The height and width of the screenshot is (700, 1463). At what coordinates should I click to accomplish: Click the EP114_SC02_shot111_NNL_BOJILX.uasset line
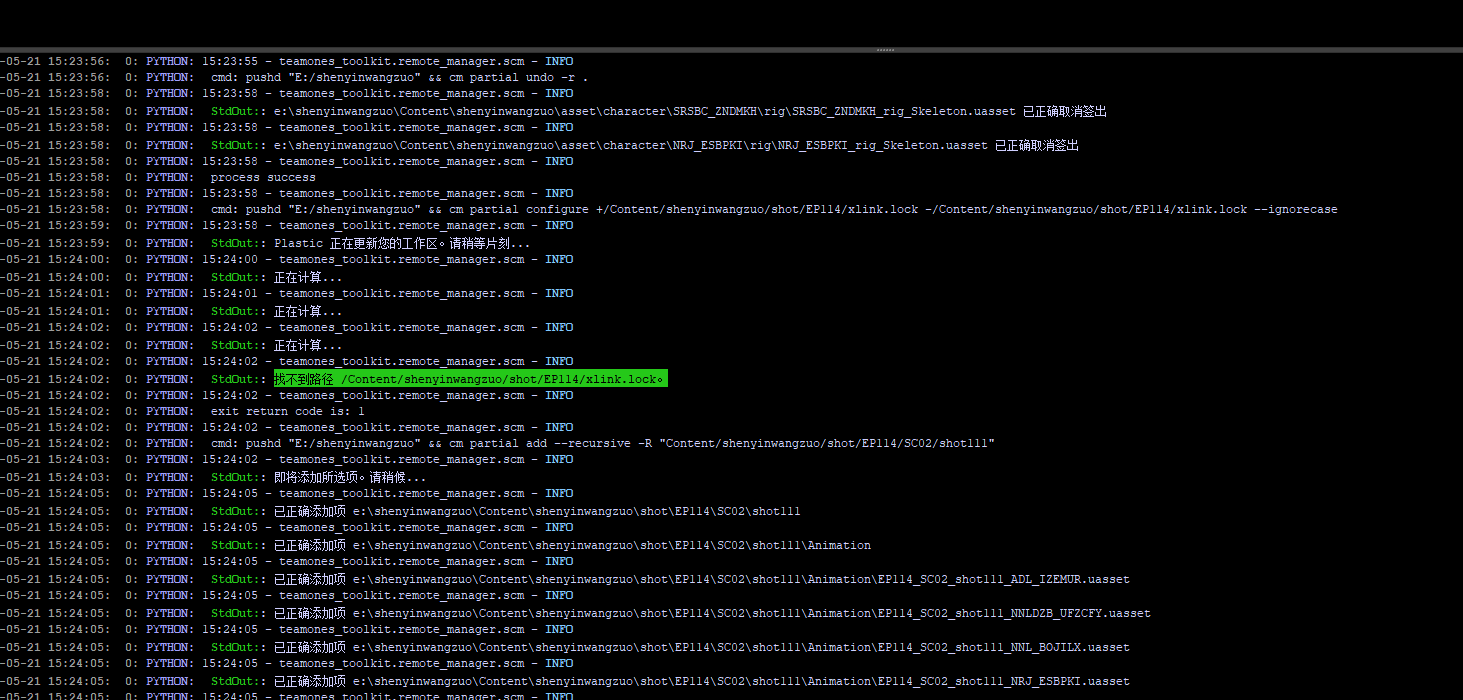tap(701, 647)
